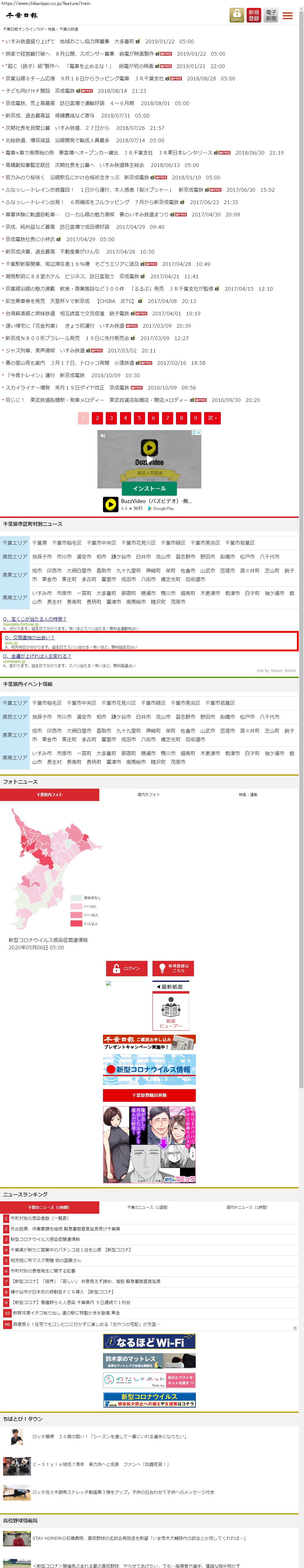Go to next page with 次 button

tap(212, 418)
